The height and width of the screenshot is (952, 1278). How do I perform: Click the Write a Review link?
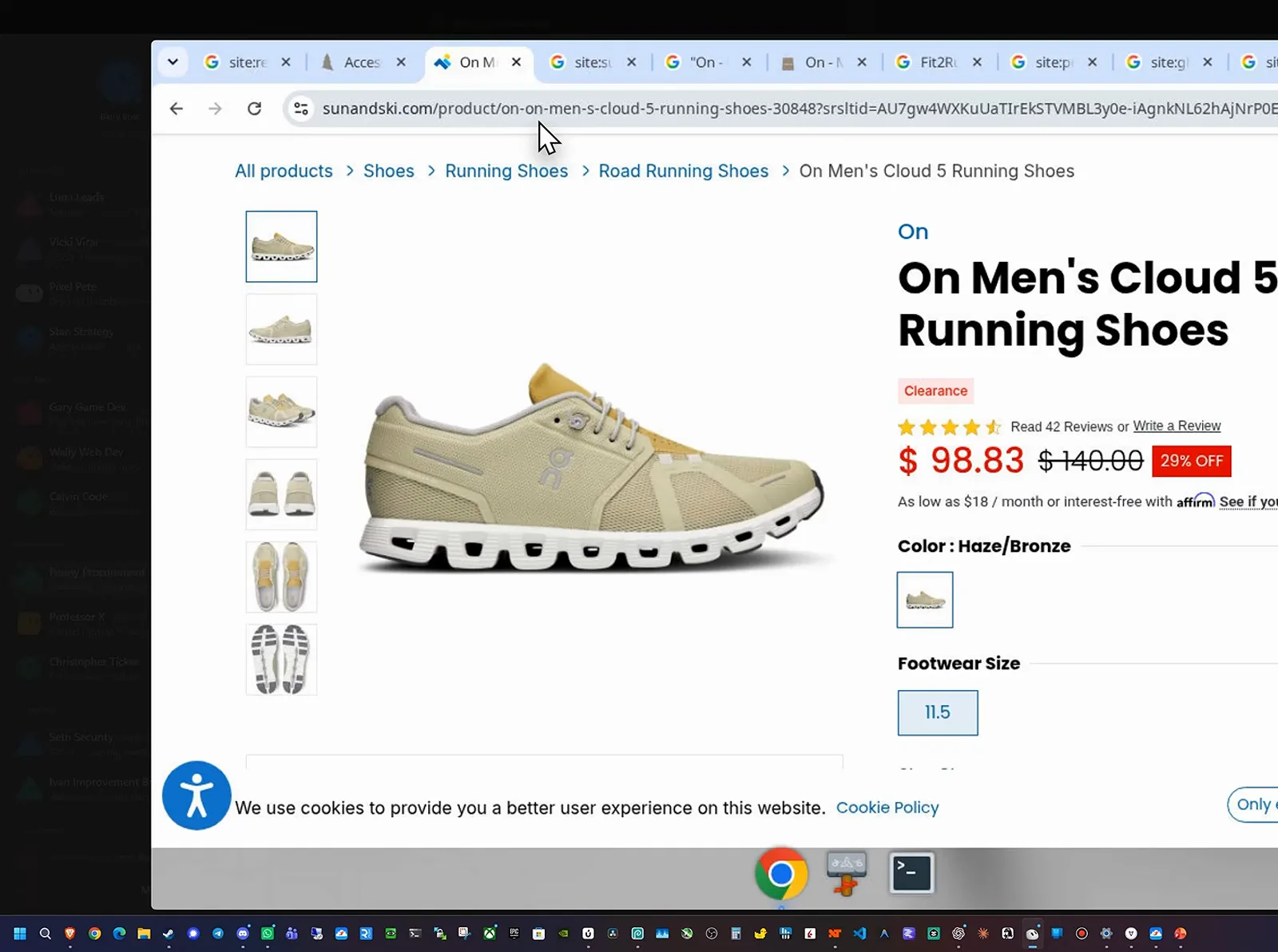1177,426
